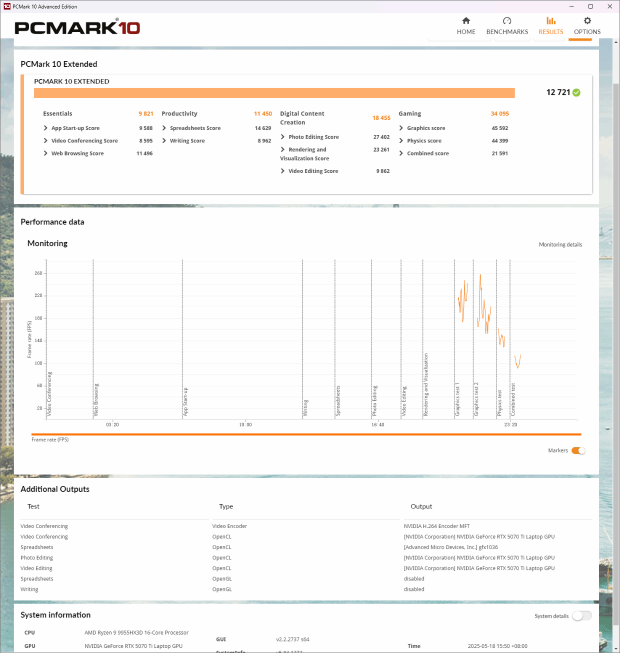Maximize the PCMark 10 window

[590, 6]
